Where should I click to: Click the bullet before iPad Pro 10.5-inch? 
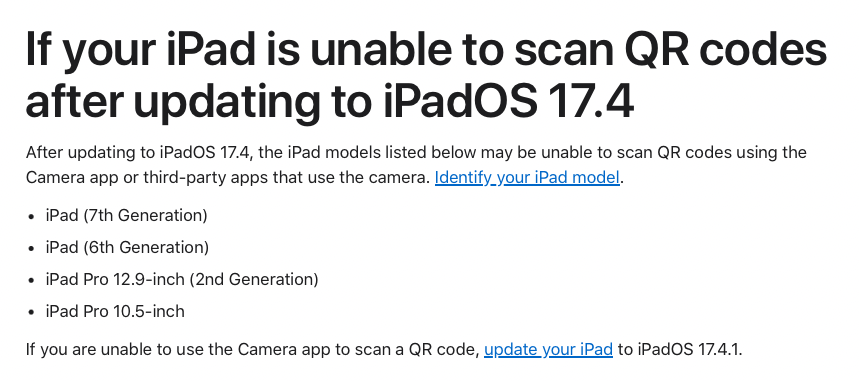[31, 312]
